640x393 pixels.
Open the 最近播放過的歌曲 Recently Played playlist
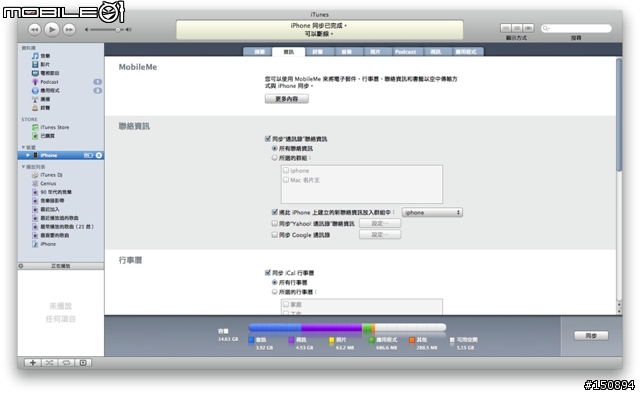55,218
